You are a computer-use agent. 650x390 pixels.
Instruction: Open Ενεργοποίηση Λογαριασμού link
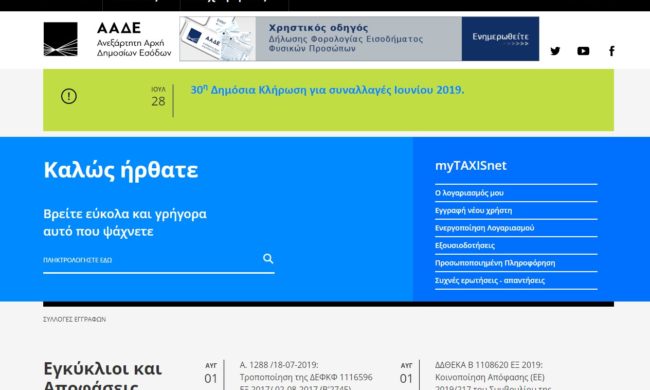pyautogui.click(x=484, y=228)
